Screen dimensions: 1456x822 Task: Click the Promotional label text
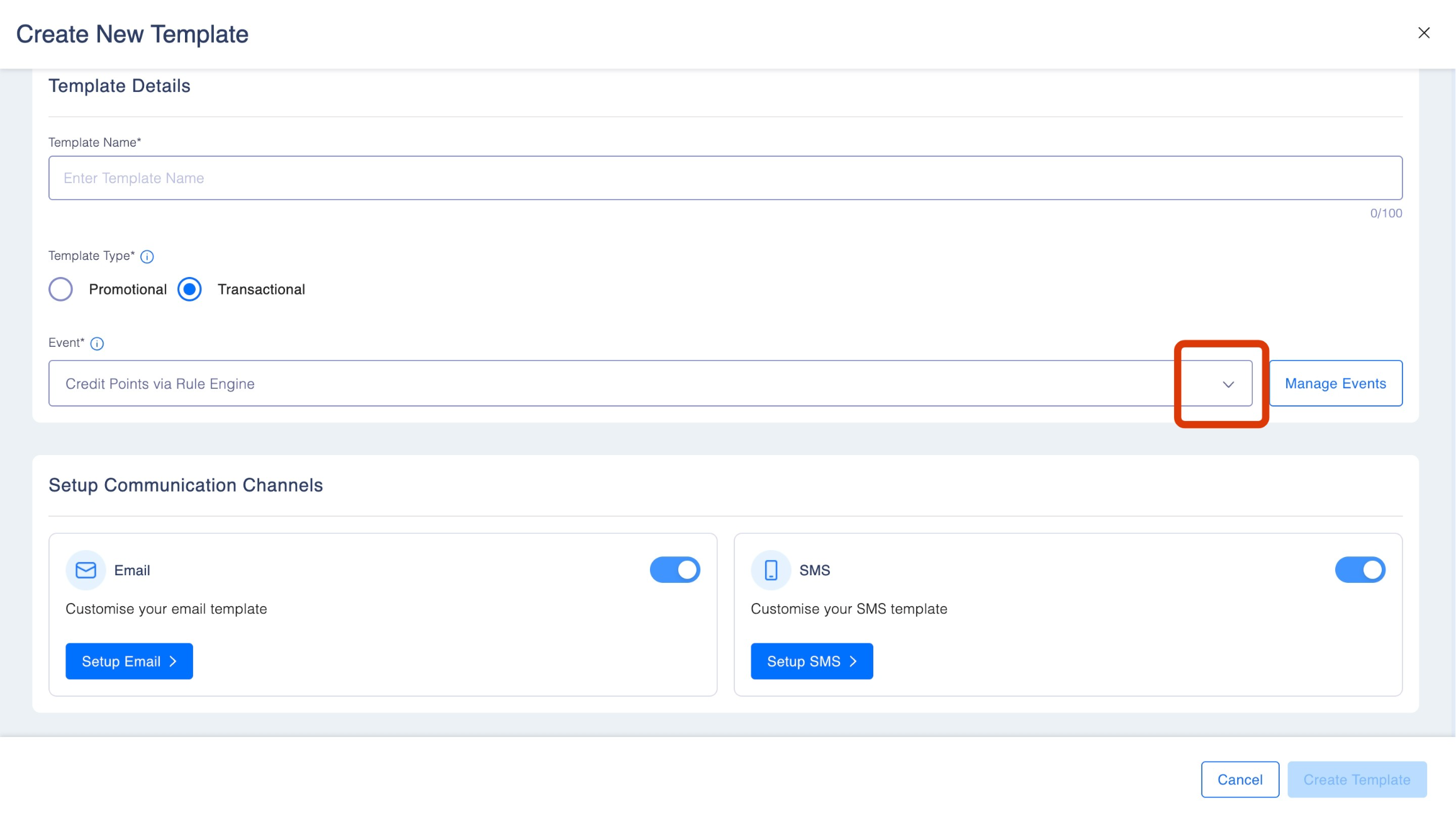128,290
